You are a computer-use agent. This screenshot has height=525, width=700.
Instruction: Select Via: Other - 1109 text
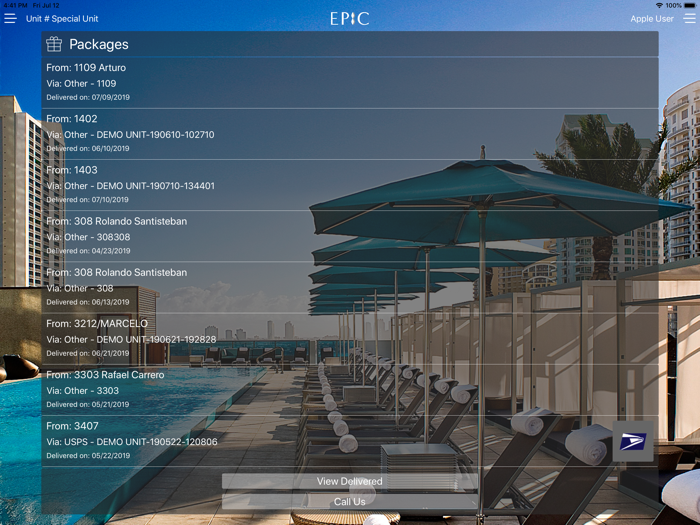click(x=81, y=83)
